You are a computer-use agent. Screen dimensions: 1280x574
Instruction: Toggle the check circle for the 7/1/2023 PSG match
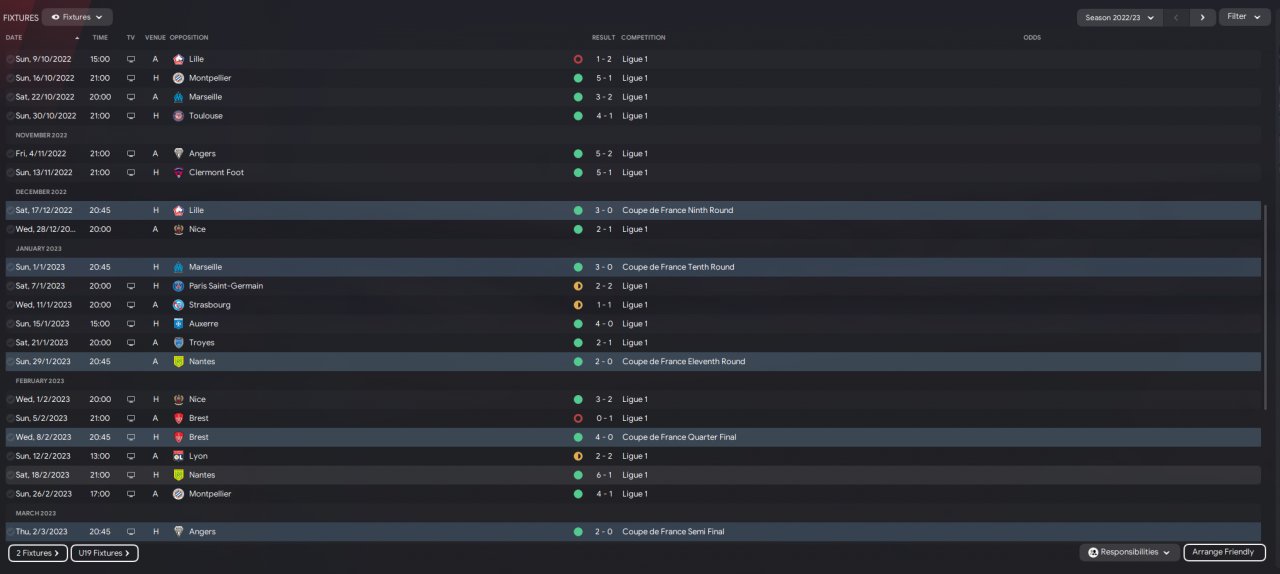[10, 286]
